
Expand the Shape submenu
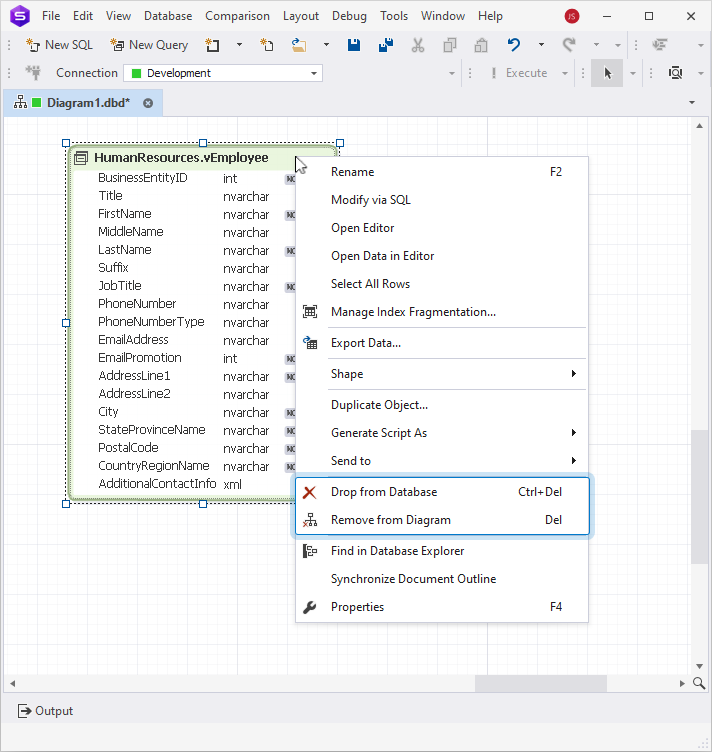click(442, 374)
